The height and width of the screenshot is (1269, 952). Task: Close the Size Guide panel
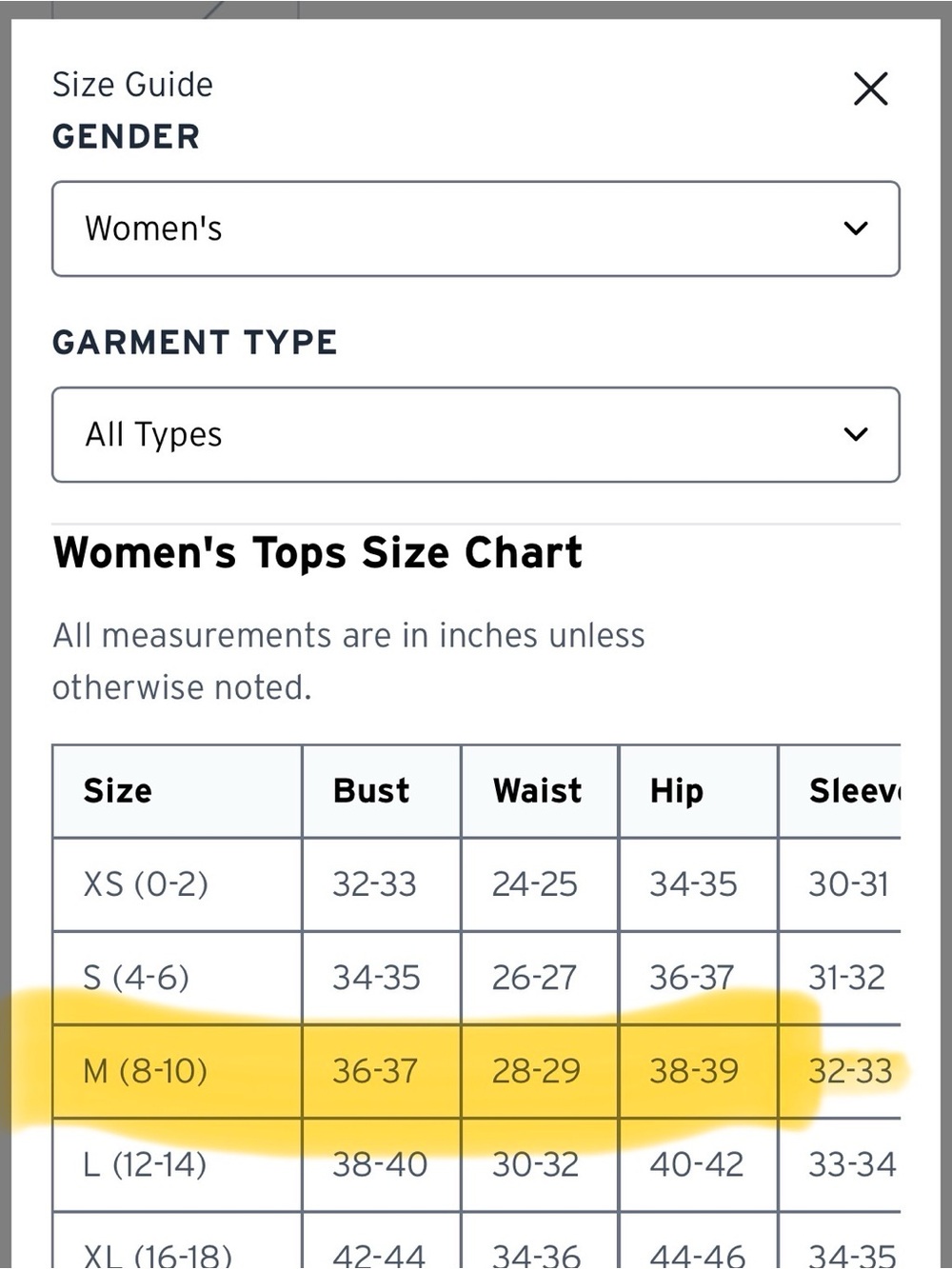pos(870,89)
